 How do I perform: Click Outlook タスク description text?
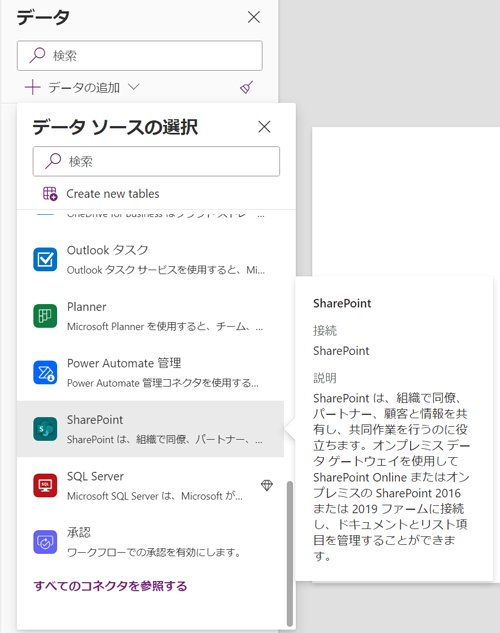[166, 270]
